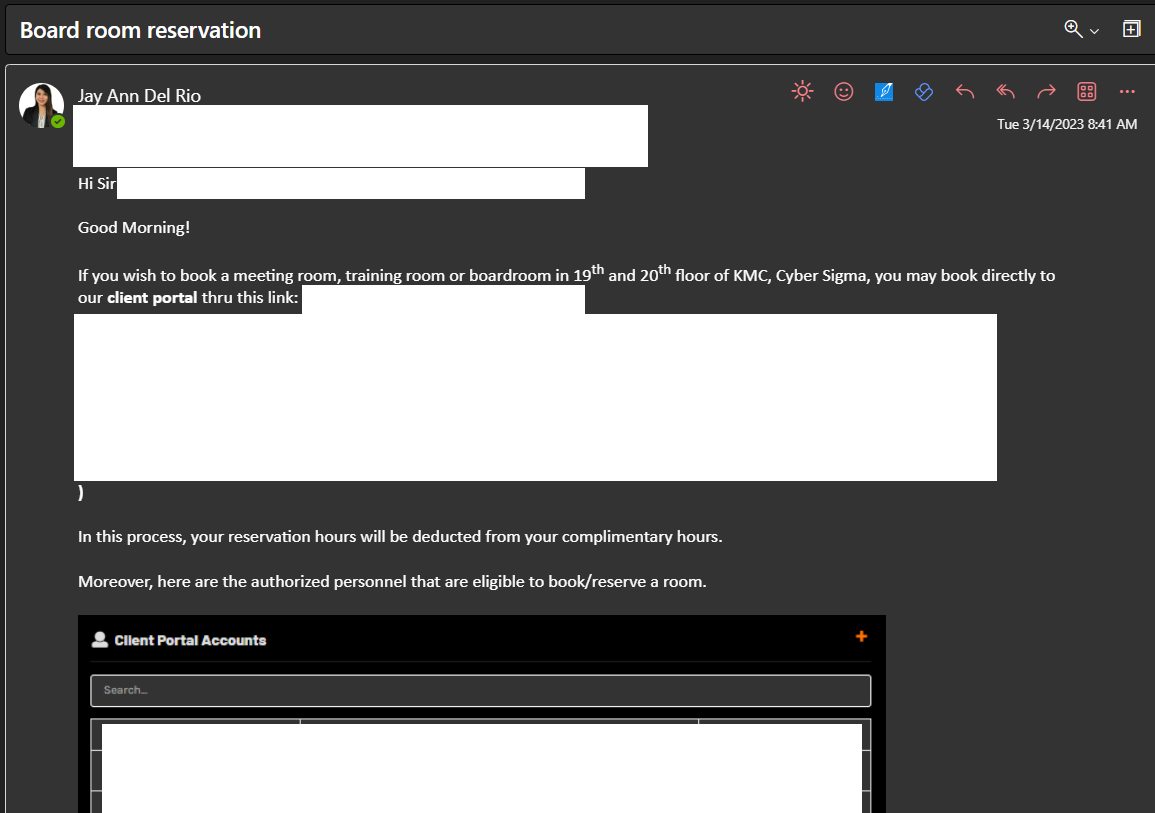This screenshot has width=1155, height=813.
Task: Click the blue pen compose icon
Action: (x=884, y=91)
